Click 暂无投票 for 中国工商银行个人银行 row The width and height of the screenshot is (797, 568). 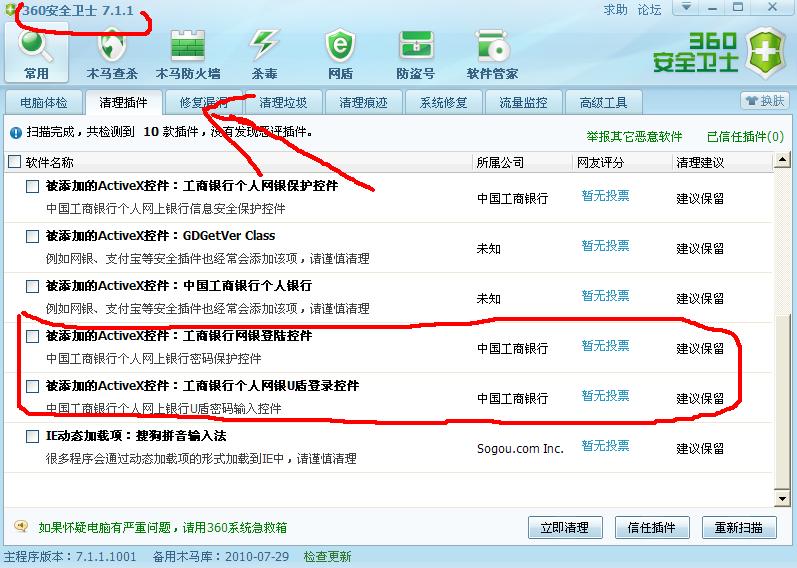[x=605, y=296]
